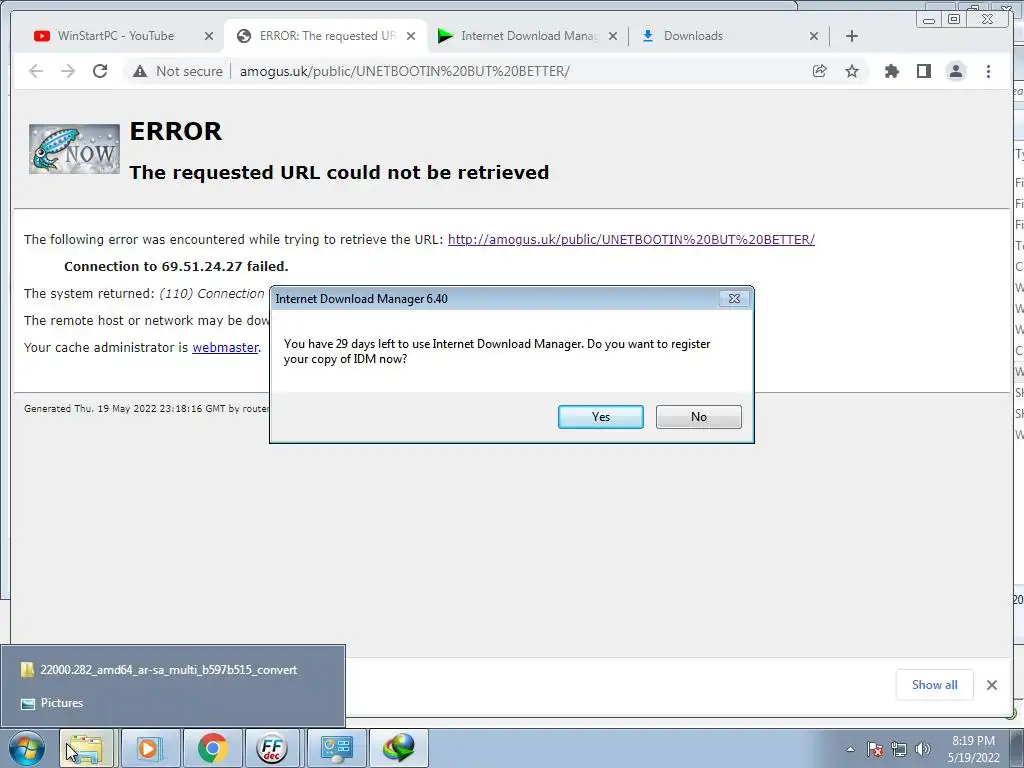Click the Chrome forward arrow
This screenshot has width=1024, height=768.
[68, 71]
